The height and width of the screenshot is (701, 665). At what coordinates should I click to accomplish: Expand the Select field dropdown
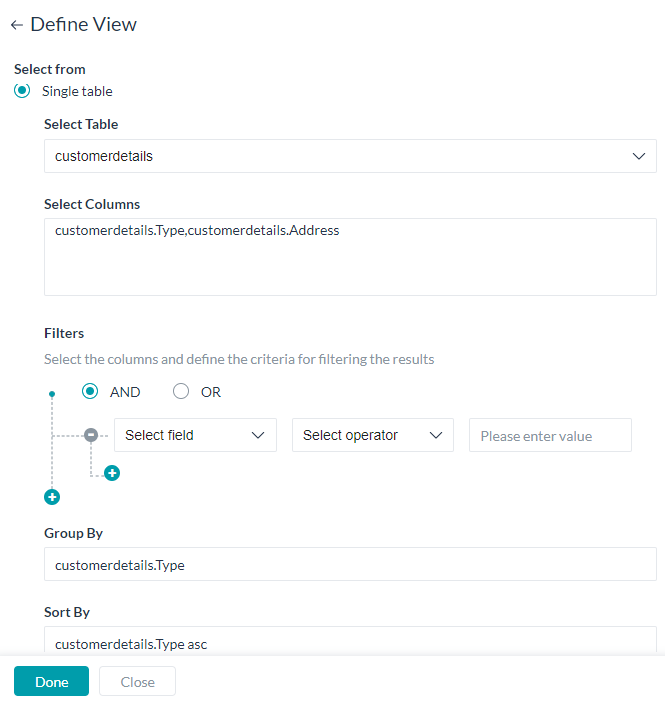[x=195, y=435]
